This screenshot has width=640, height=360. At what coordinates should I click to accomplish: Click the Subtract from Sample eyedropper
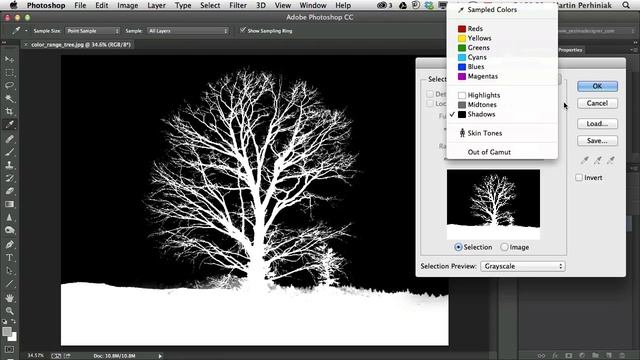(611, 160)
